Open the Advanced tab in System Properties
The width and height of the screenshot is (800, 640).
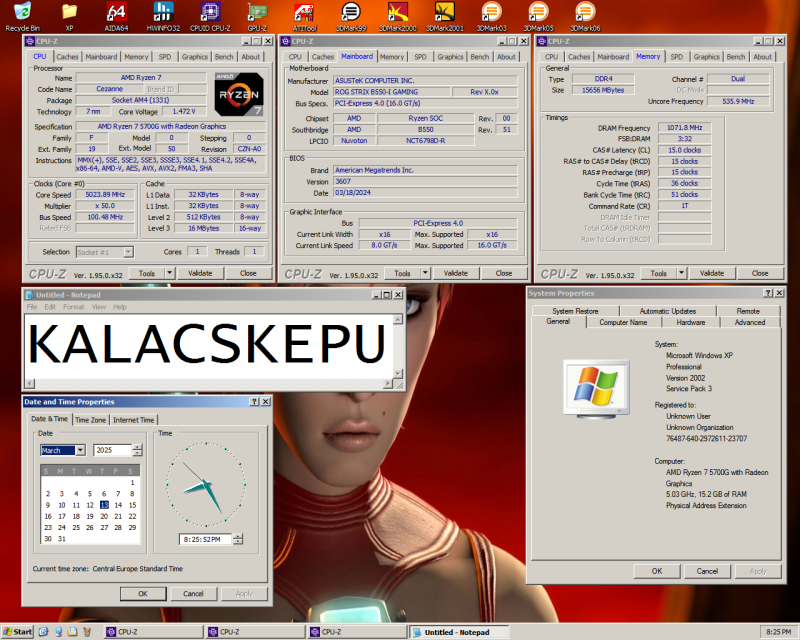coord(749,322)
